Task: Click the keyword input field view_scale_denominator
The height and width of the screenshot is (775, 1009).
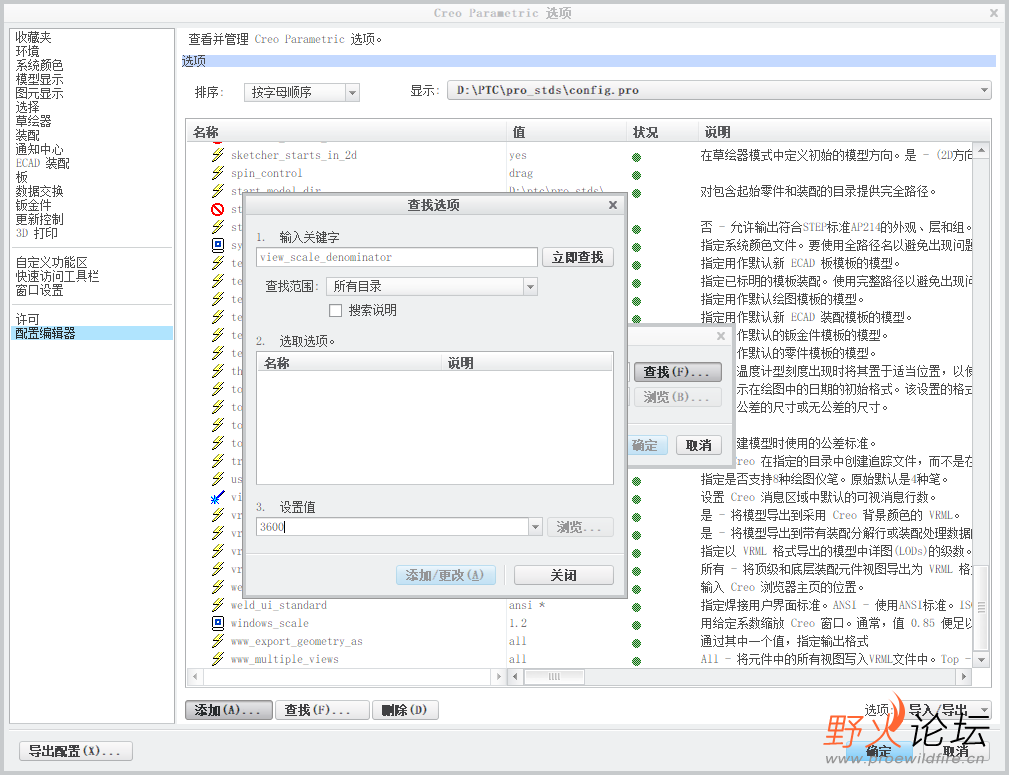Action: point(396,257)
